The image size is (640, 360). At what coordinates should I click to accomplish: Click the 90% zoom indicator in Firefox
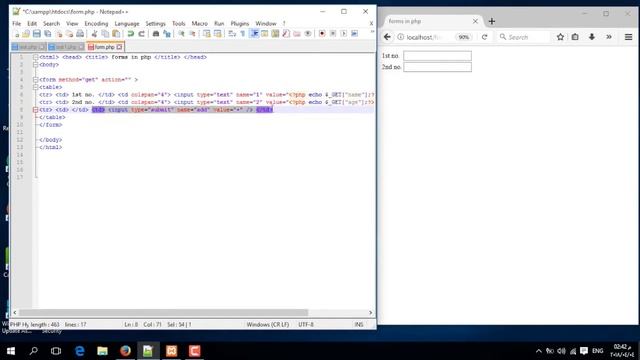(x=464, y=37)
